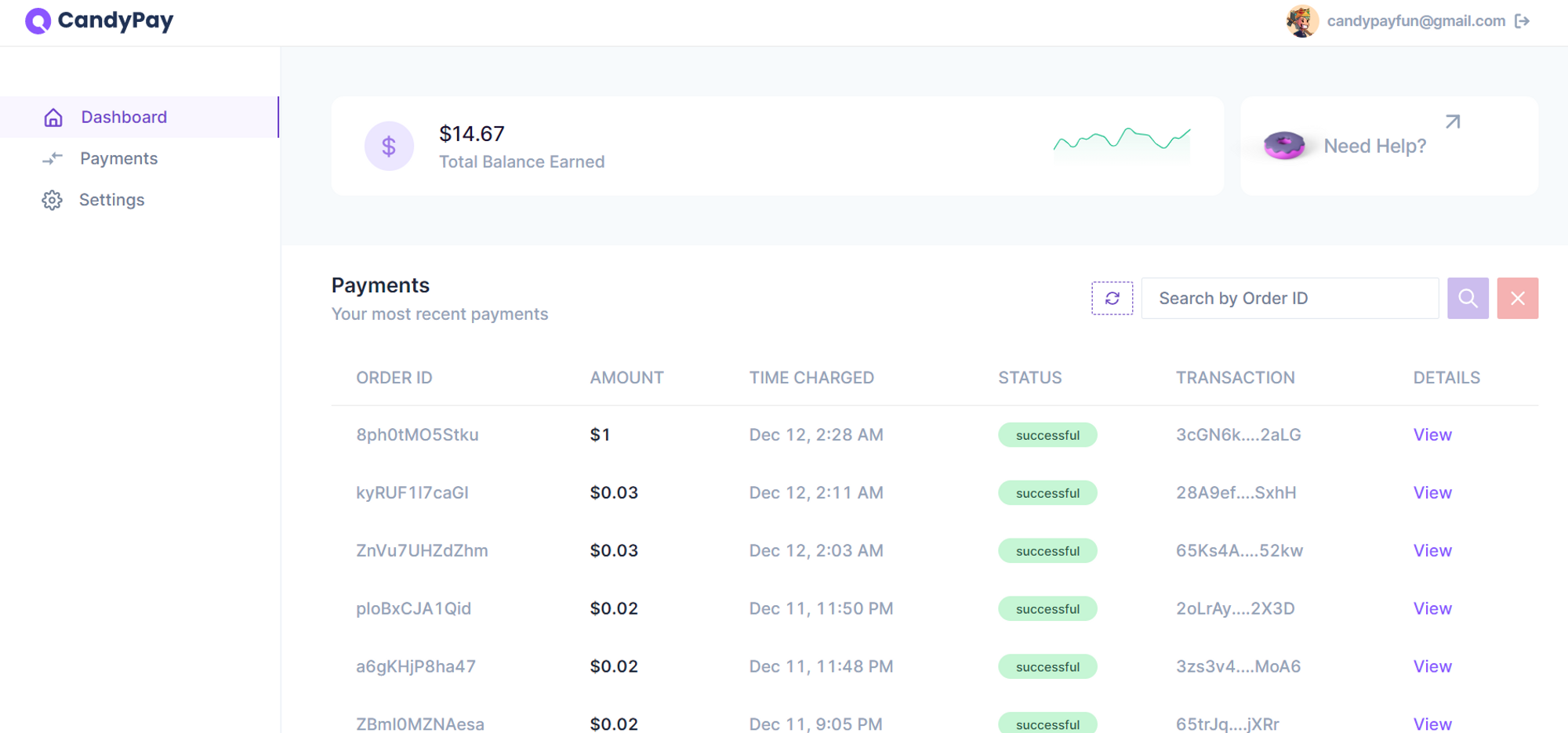1568x733 pixels.
Task: Click the CandyPay brand name
Action: pos(116,20)
